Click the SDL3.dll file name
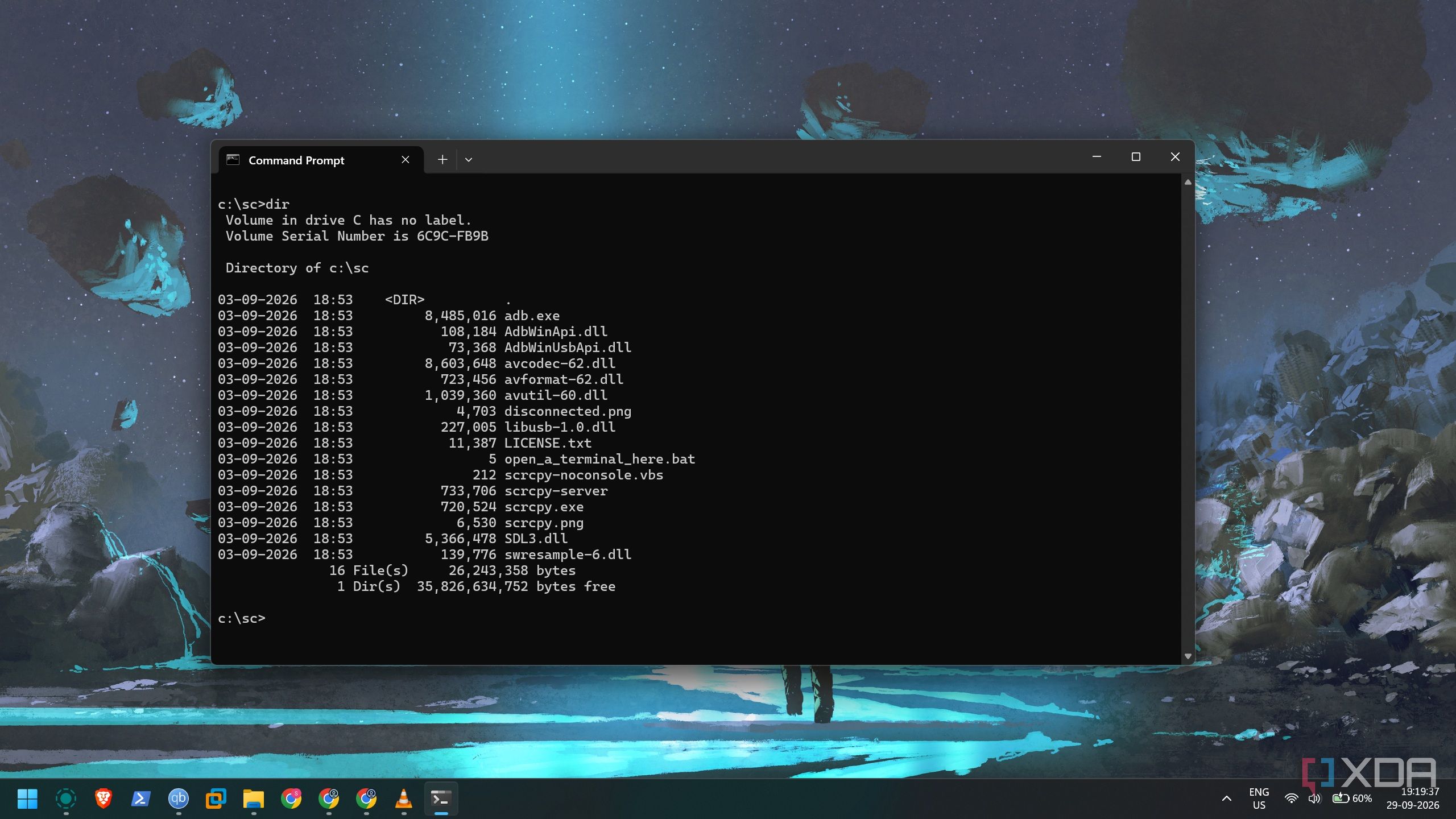Viewport: 1456px width, 819px height. 536,539
